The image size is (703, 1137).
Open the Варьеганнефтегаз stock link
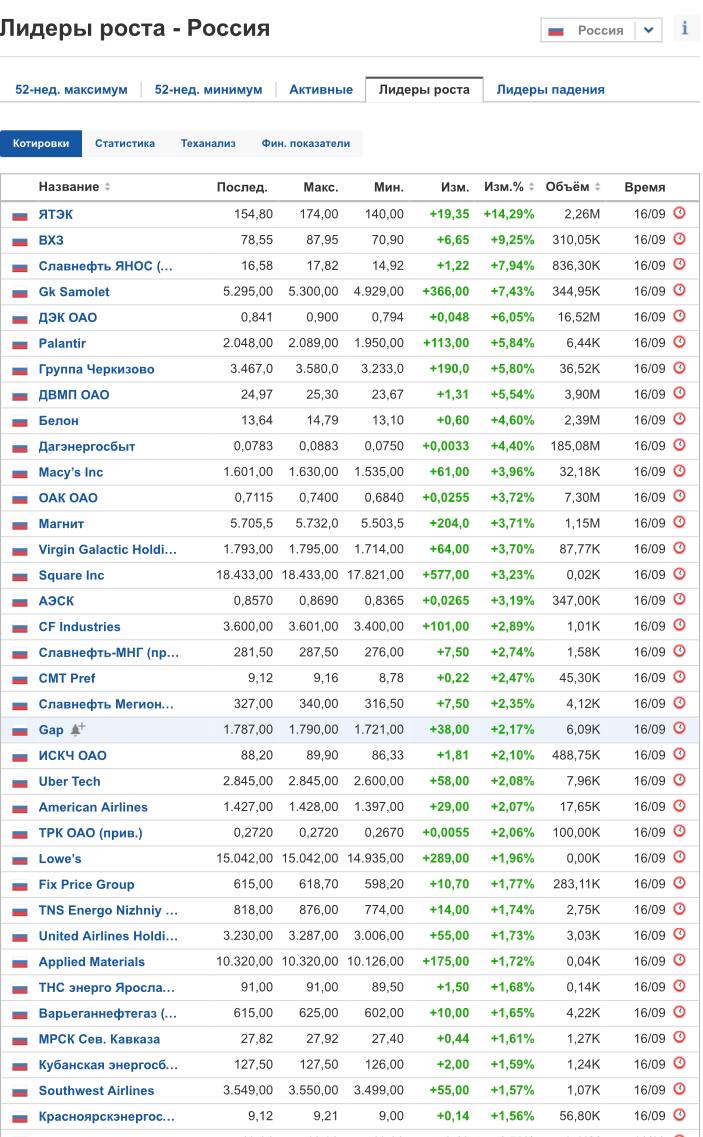(107, 1013)
